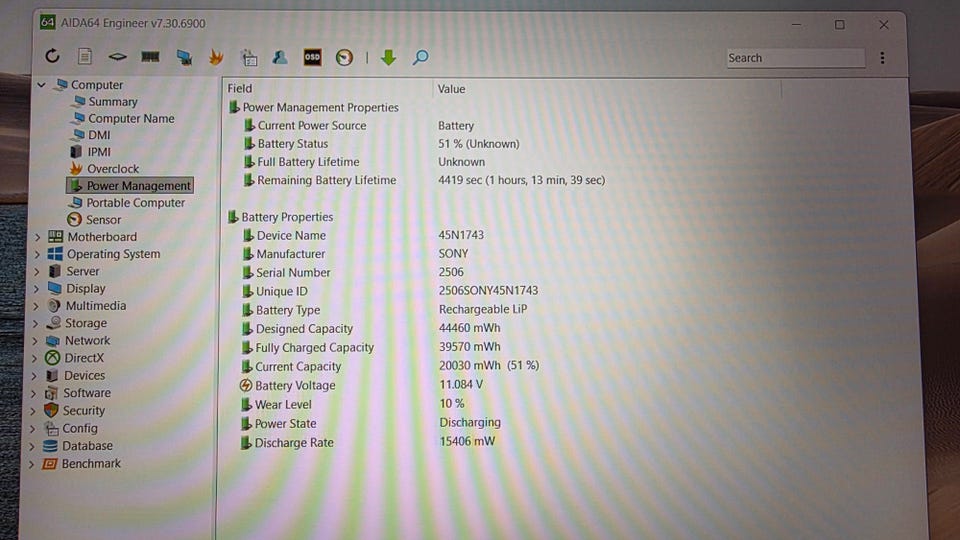Launch the System Stability Test flame icon
The image size is (960, 540).
pos(216,57)
